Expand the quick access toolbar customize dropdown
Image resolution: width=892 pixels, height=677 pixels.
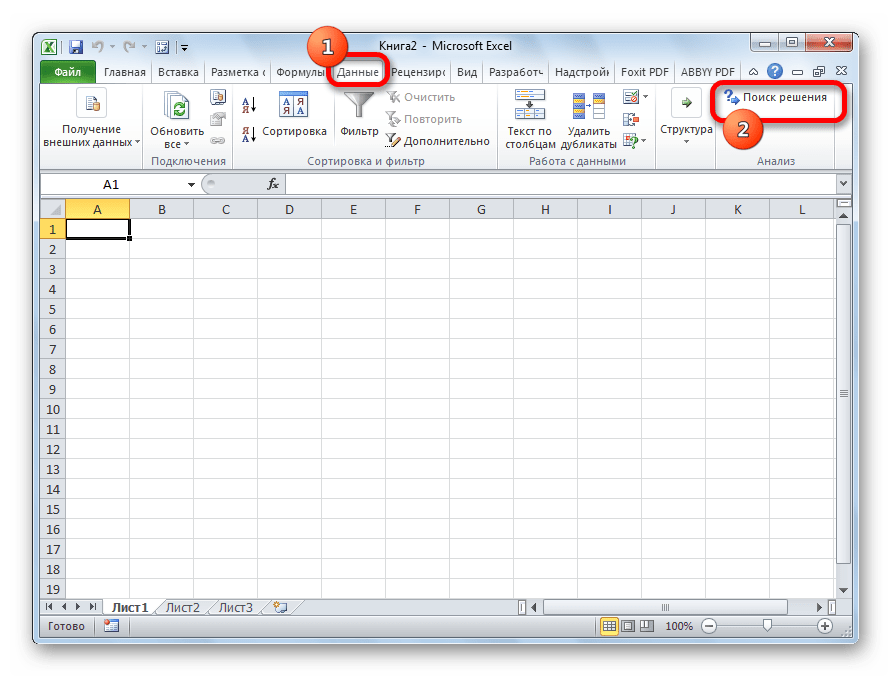tap(184, 48)
